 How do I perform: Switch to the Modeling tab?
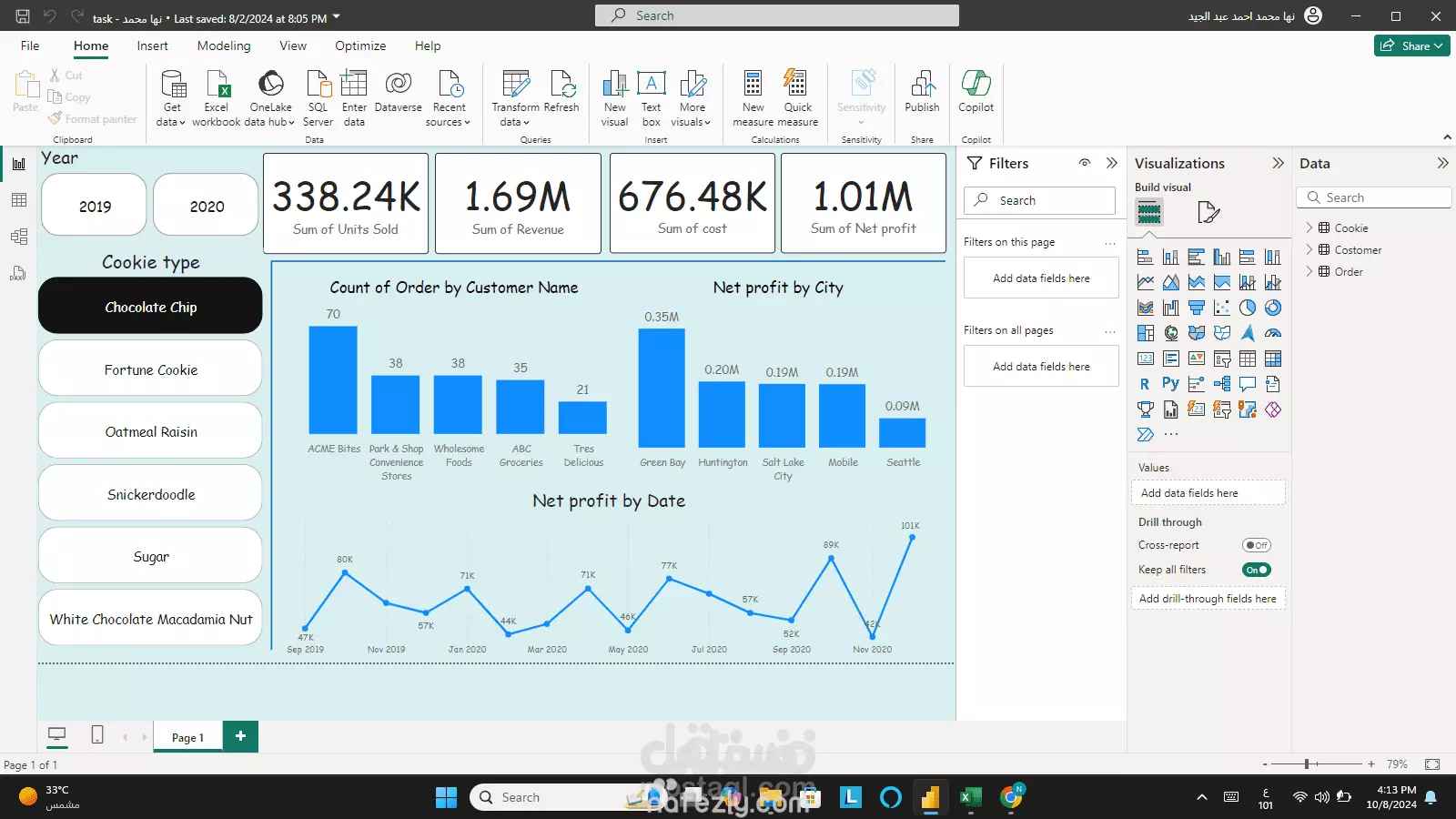point(224,45)
